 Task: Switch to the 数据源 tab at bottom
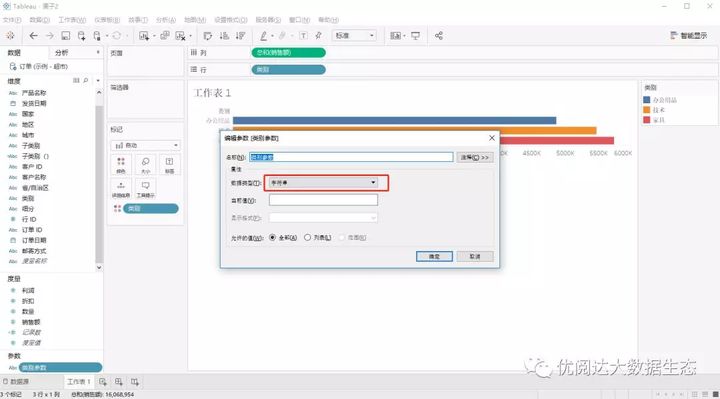tap(17, 382)
